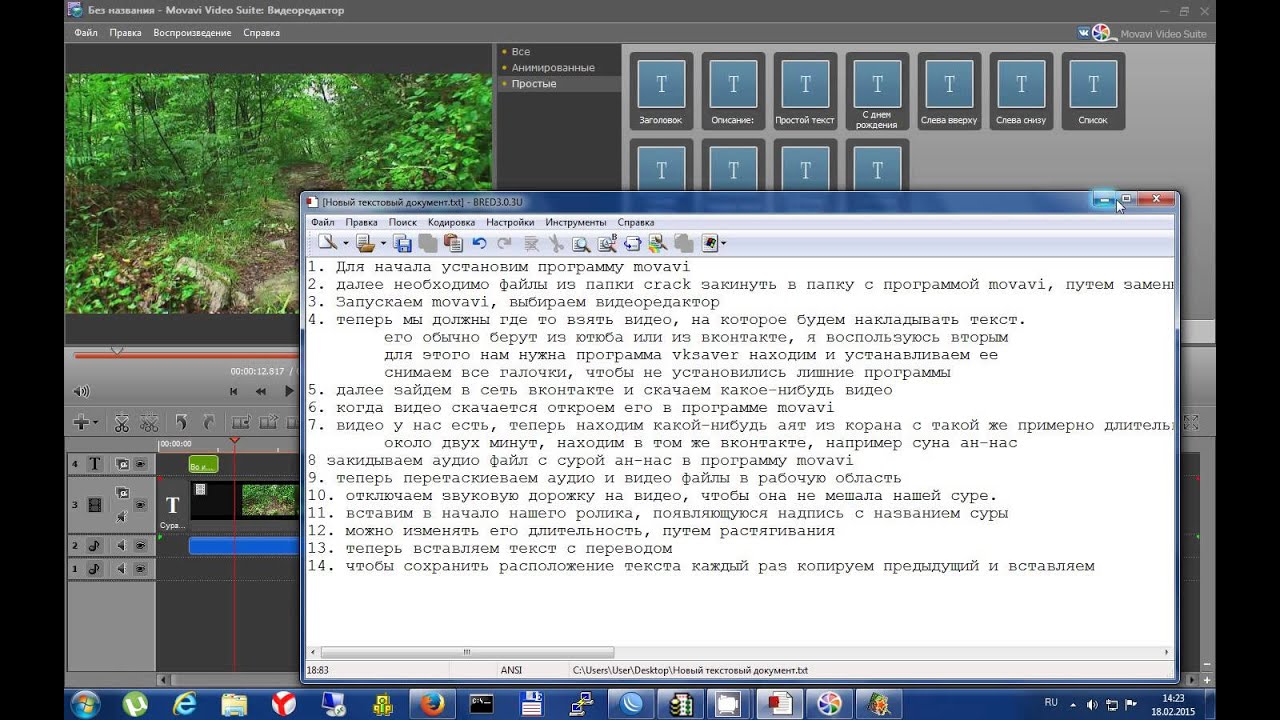Open Movavi Воспроизведение menu

(x=192, y=33)
